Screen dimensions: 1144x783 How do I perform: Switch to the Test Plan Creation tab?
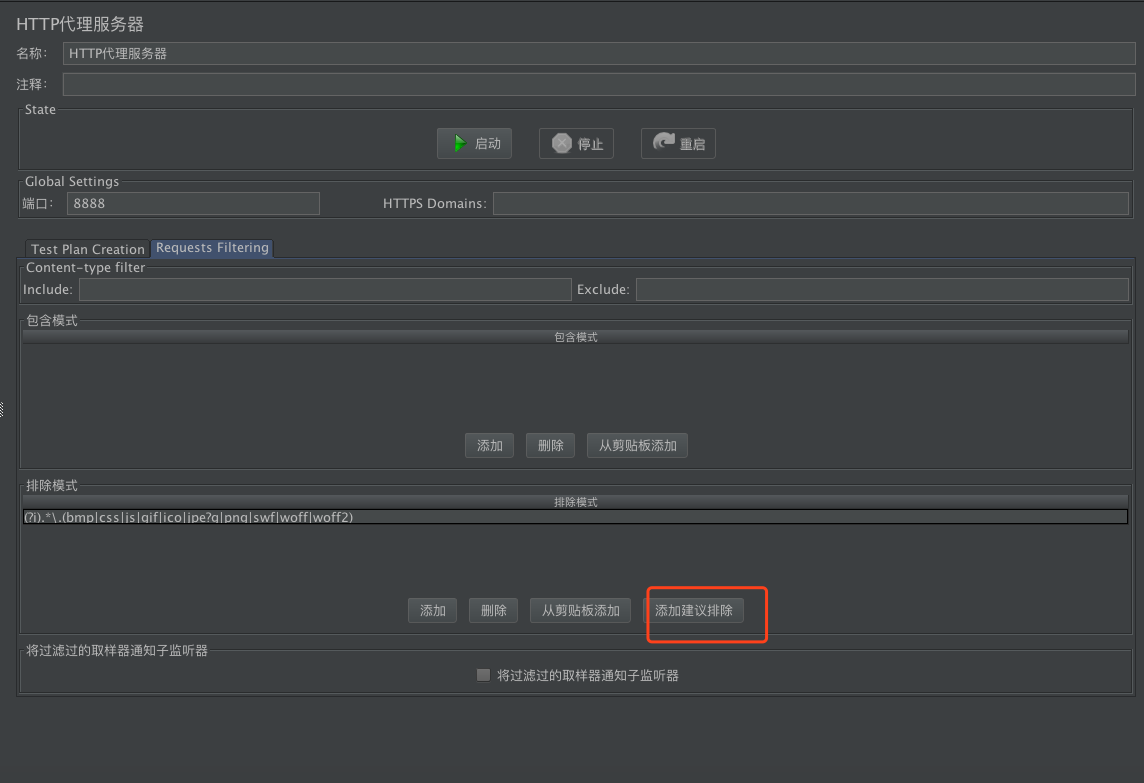(88, 249)
